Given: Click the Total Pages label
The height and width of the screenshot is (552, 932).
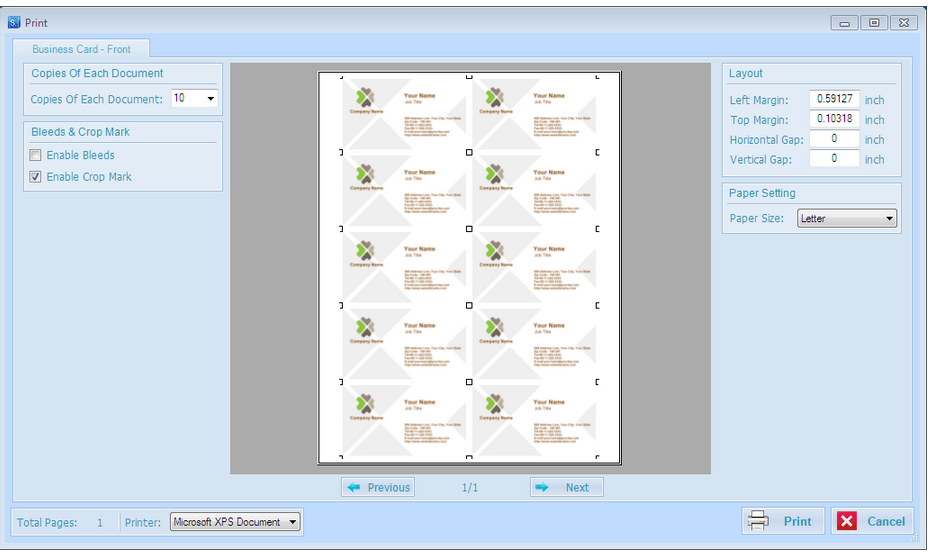Looking at the screenshot, I should [47, 523].
